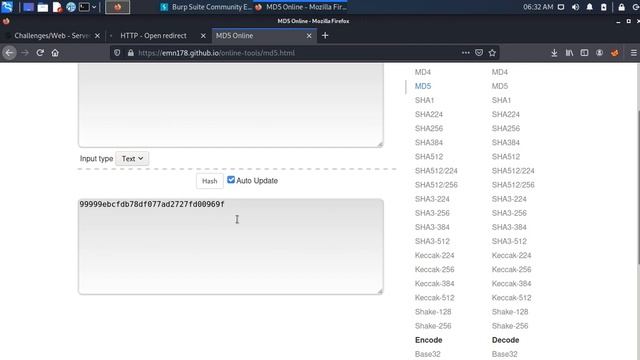Open Keccak-224 link in right column

[511, 256]
